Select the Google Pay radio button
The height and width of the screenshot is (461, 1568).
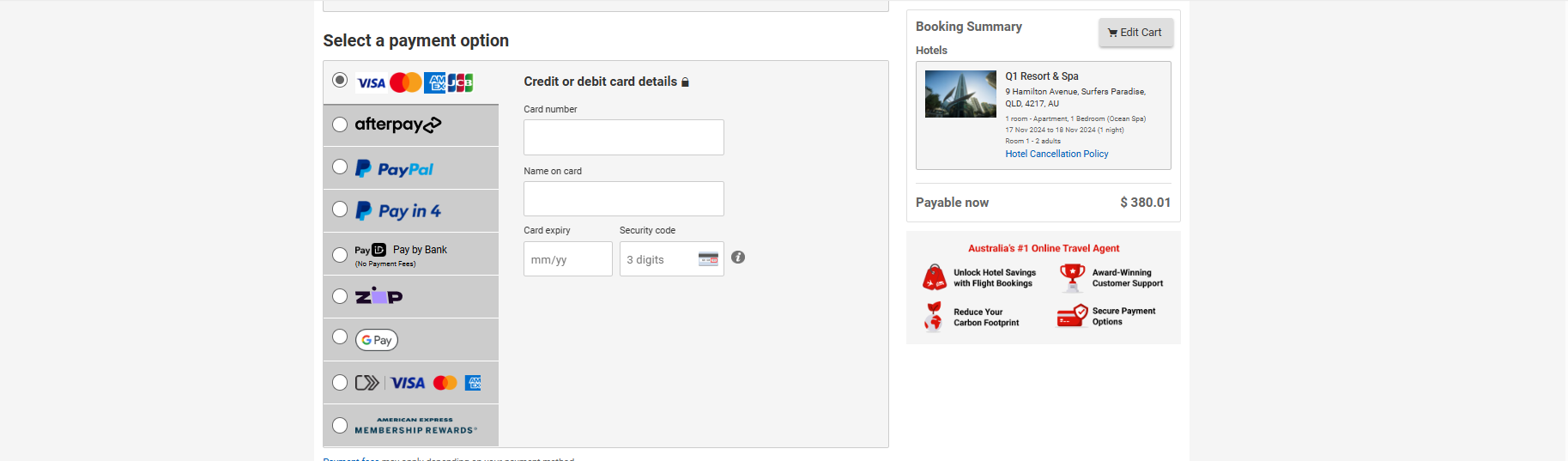[340, 337]
